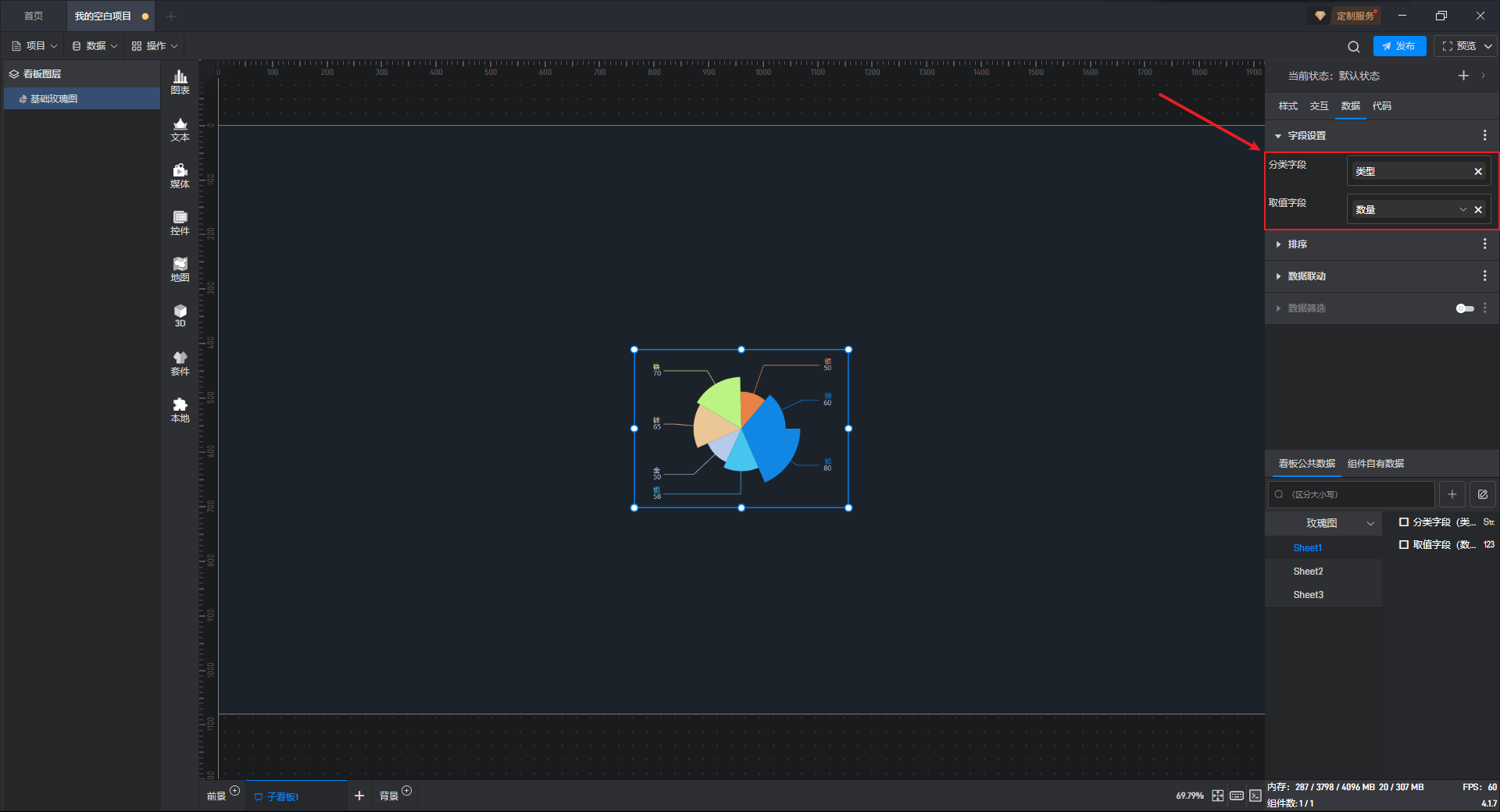Open the 字段设置 three-dot menu

pos(1484,136)
